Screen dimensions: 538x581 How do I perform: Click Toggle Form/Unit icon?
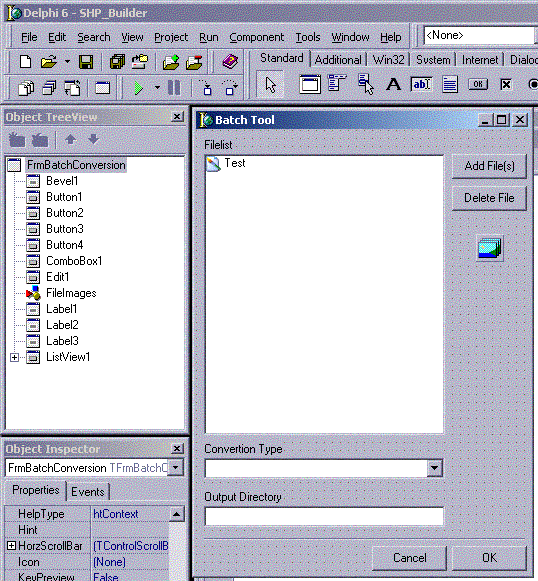tap(72, 88)
